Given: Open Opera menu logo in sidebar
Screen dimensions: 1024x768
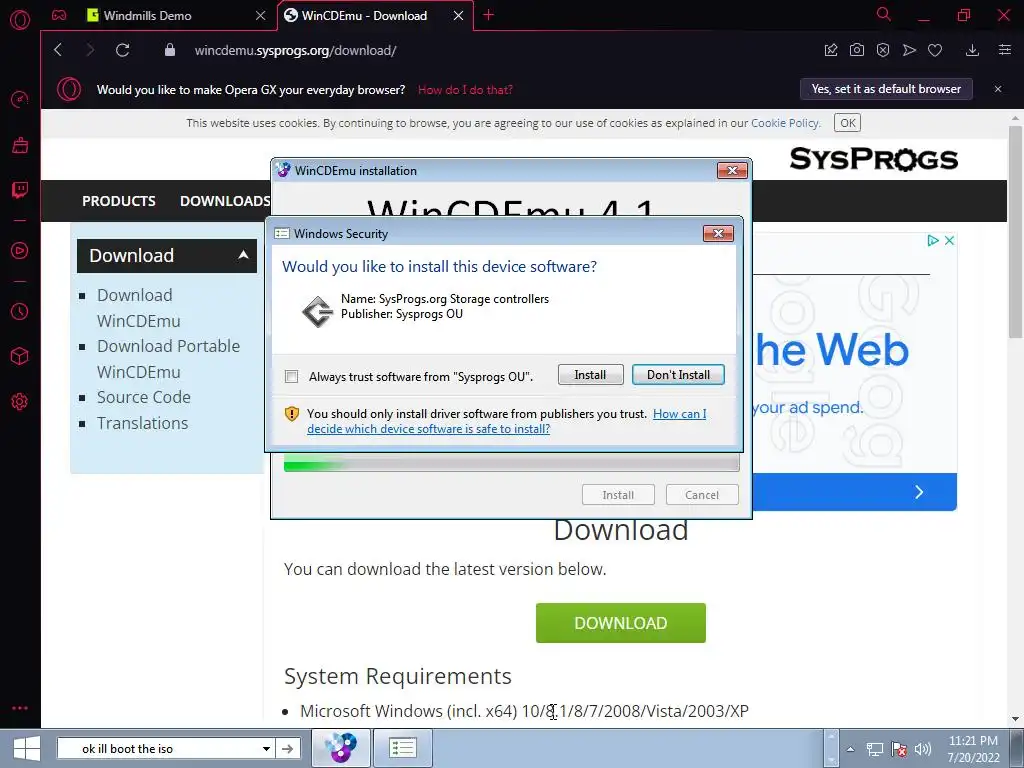Looking at the screenshot, I should (x=20, y=20).
